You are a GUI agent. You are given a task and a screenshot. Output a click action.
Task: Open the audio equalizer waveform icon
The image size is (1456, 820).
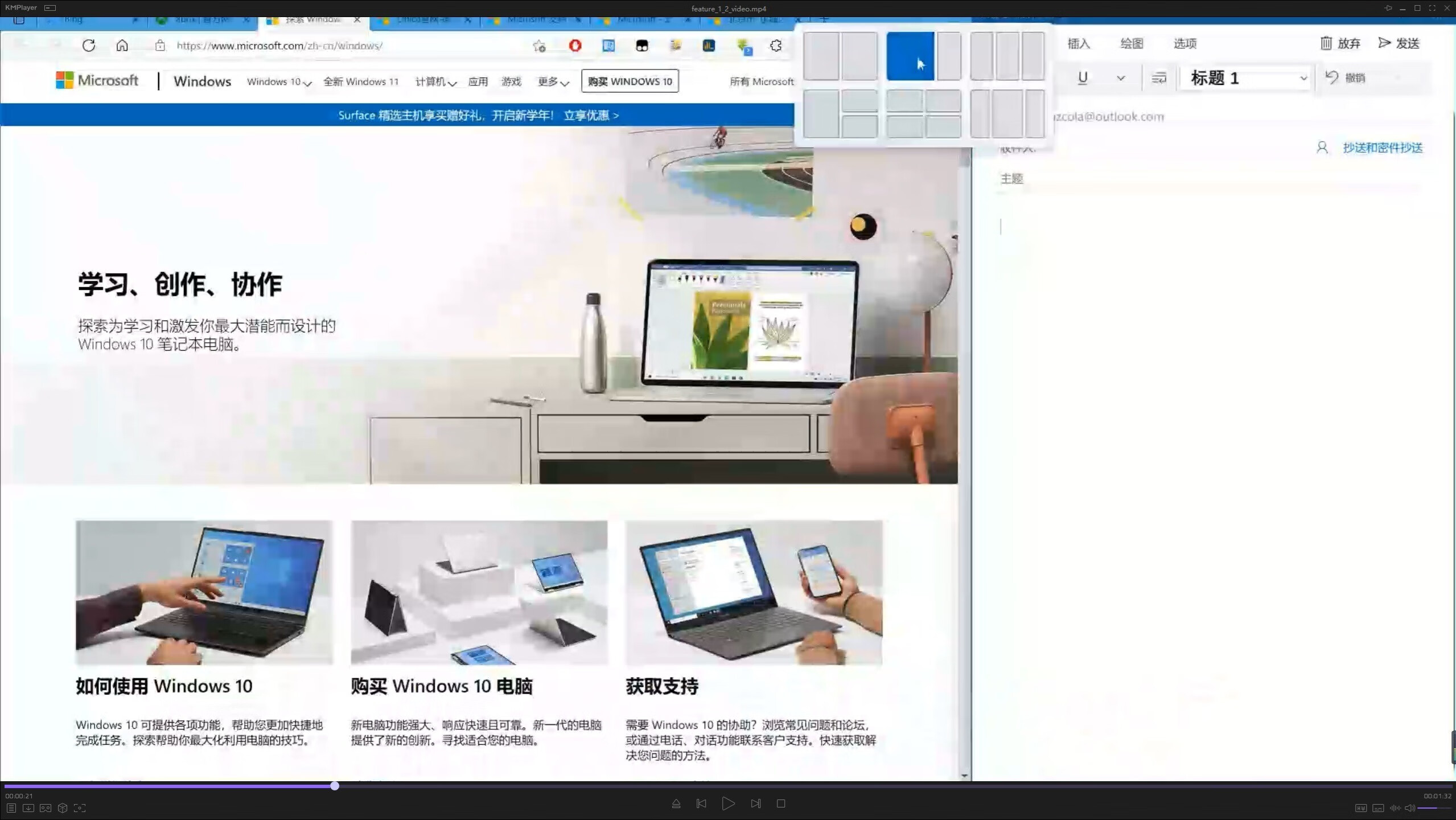pos(1395,808)
